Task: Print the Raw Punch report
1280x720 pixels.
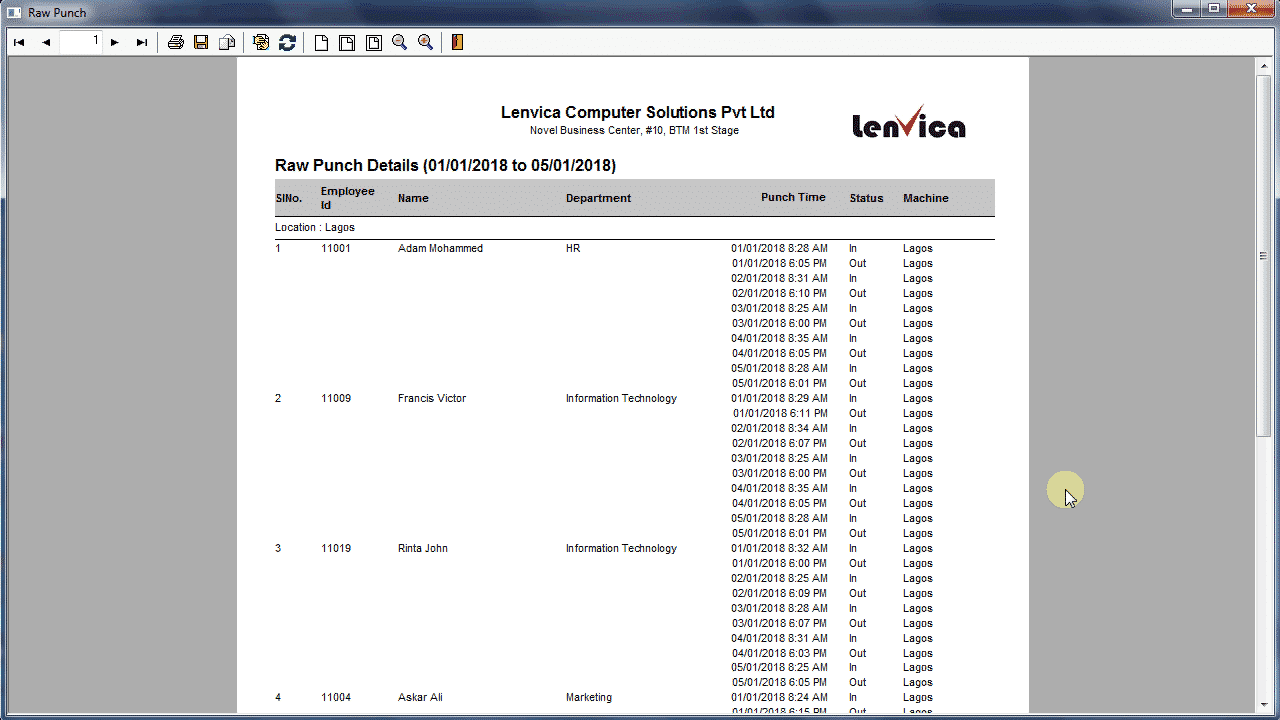Action: (x=176, y=43)
